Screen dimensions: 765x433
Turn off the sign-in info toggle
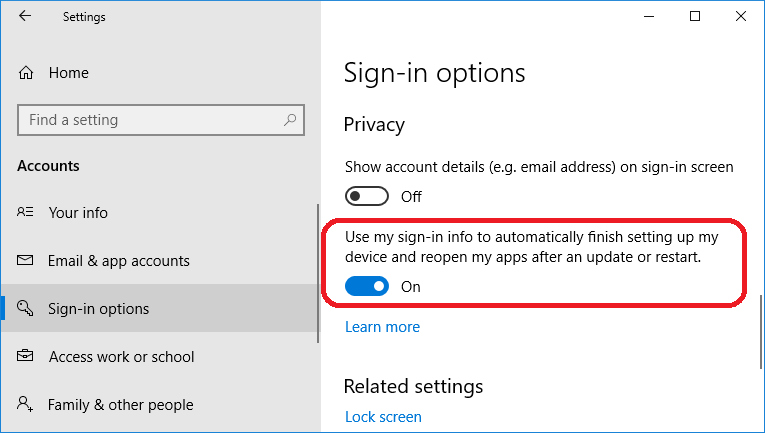[367, 287]
